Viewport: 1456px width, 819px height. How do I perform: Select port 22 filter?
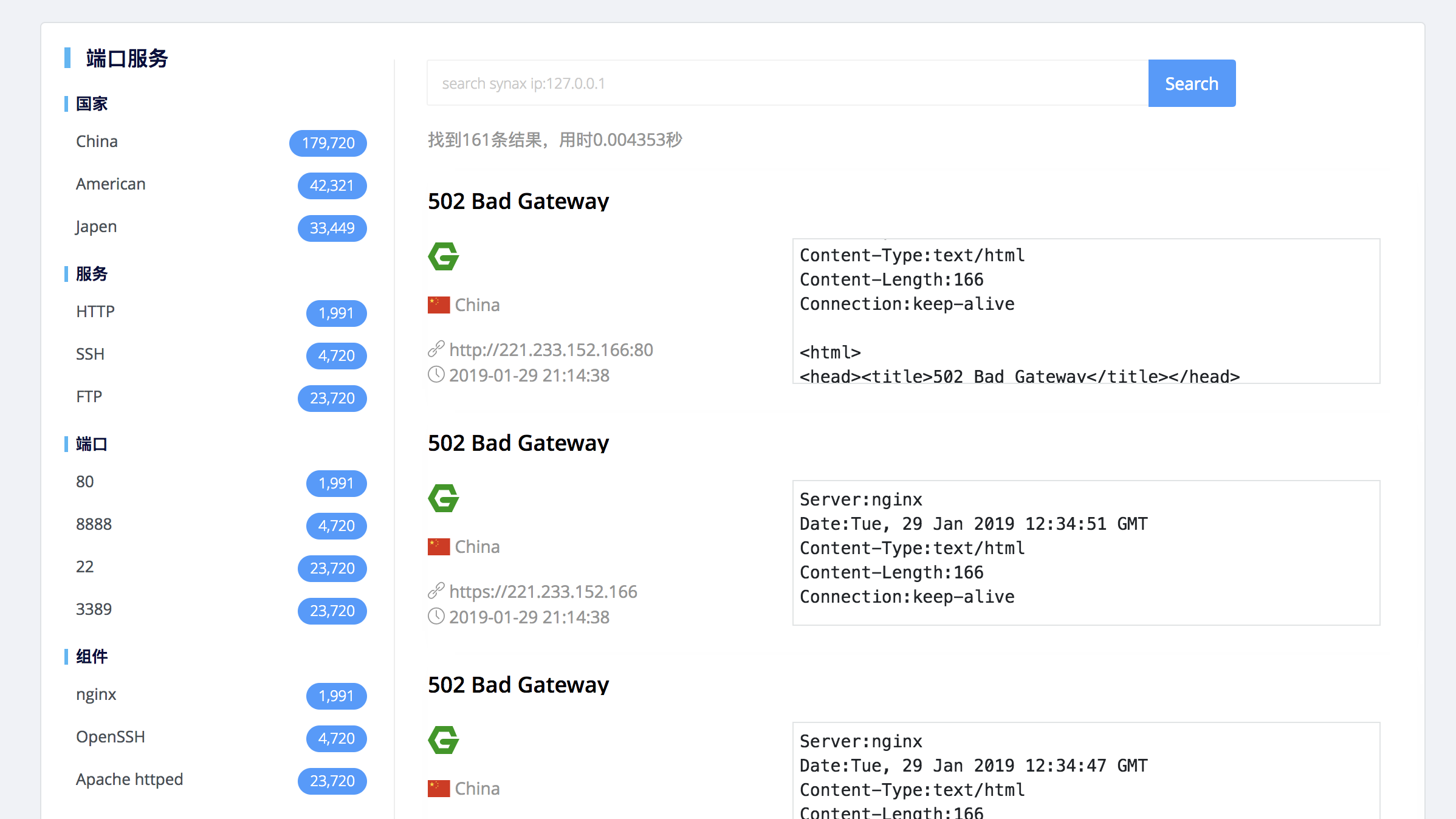click(84, 567)
